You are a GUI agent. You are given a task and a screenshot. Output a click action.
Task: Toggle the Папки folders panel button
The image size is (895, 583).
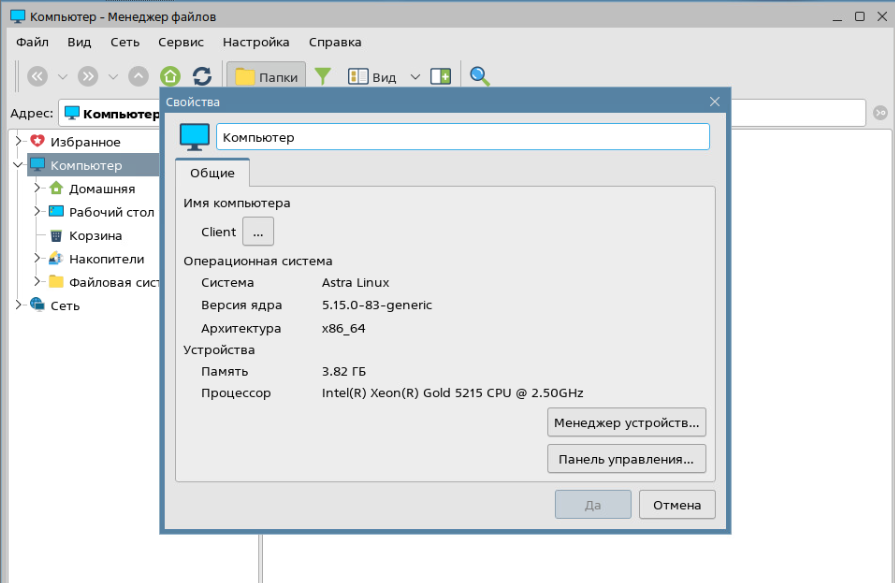point(266,77)
